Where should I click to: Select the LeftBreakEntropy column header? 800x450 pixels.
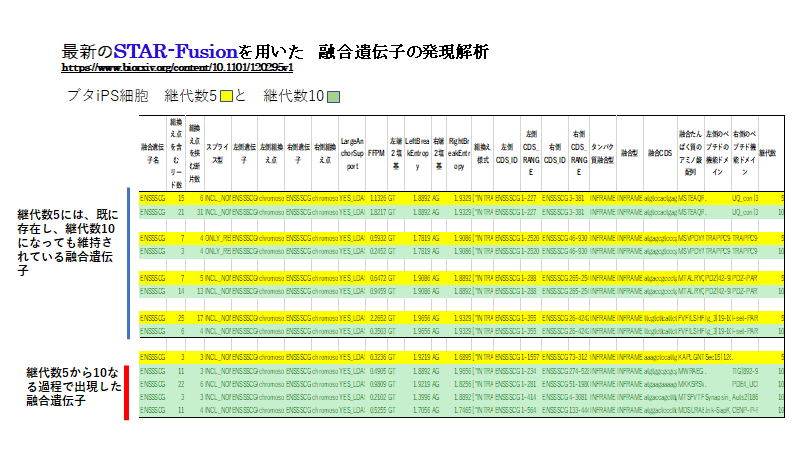(x=417, y=154)
